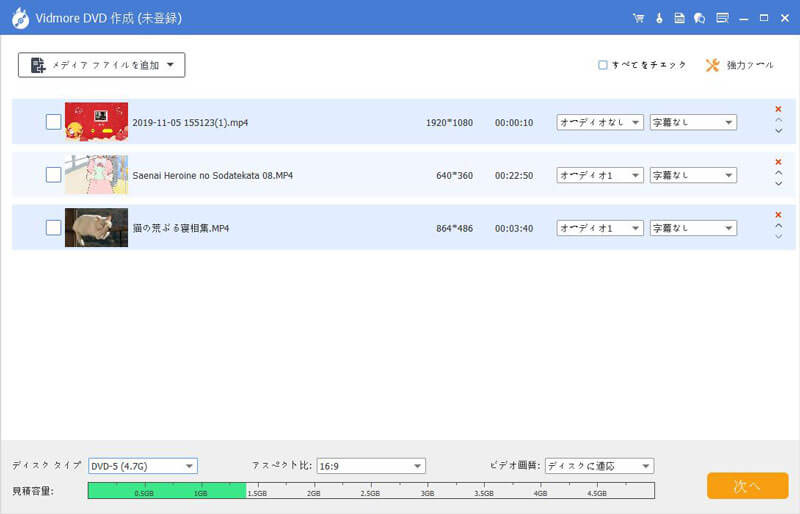Screen dimensions: 800x514
Task: Move 2019-11-05 155123(1).mp4 up
Action: (779, 120)
